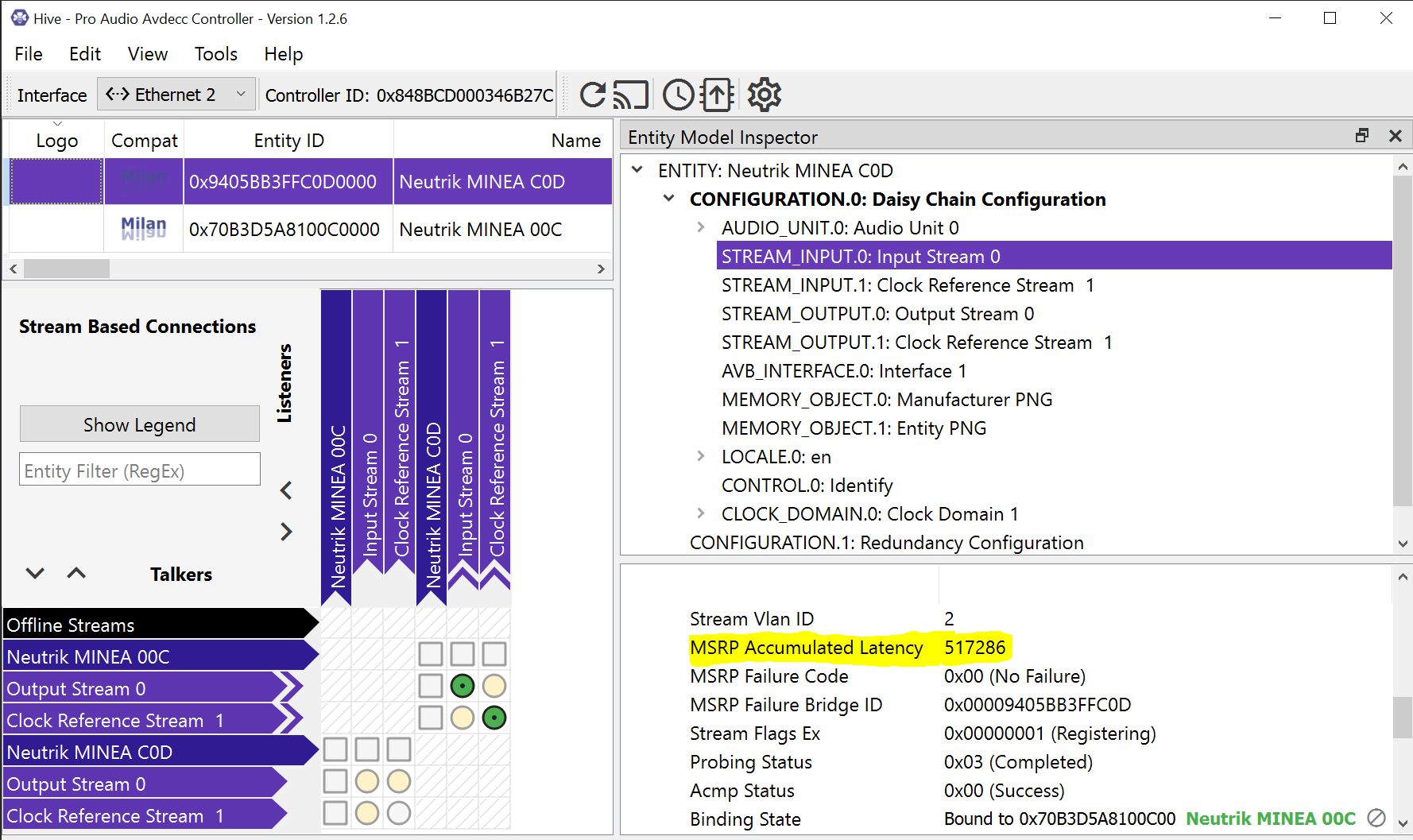Click the left arrow beside the Listeners header
The width and height of the screenshot is (1413, 840).
(286, 490)
